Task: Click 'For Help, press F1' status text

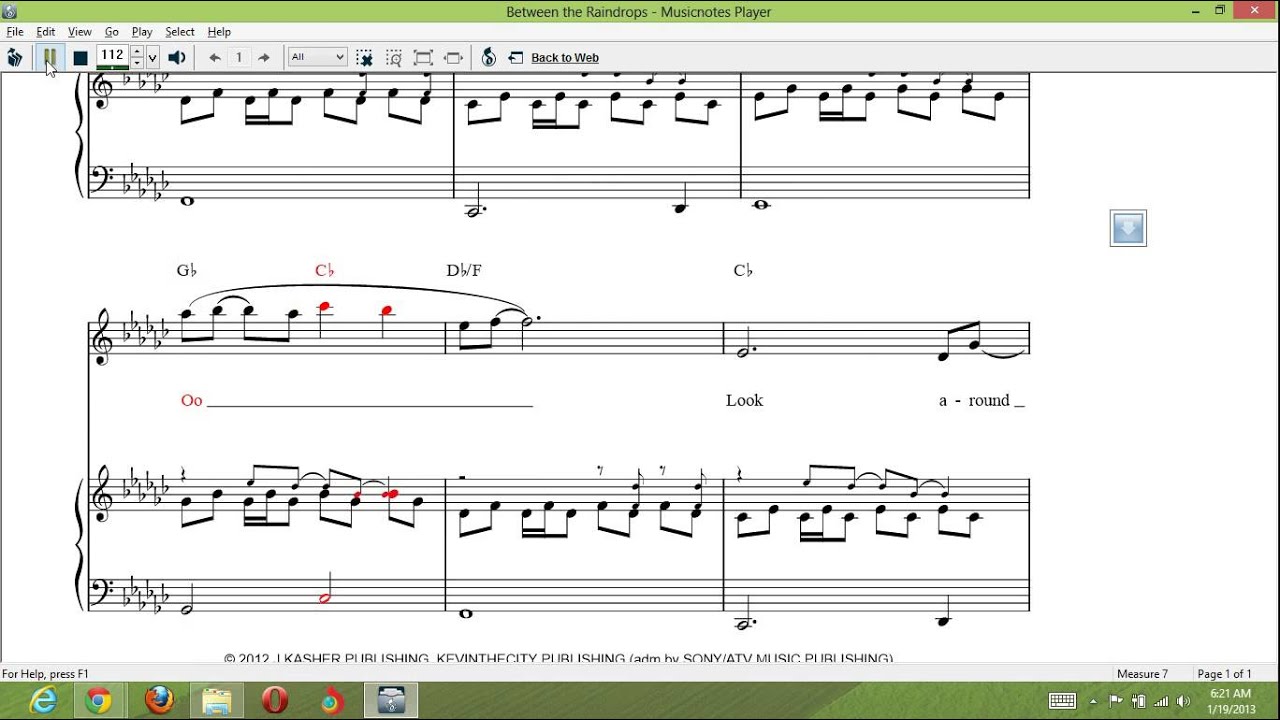Action: (x=46, y=674)
